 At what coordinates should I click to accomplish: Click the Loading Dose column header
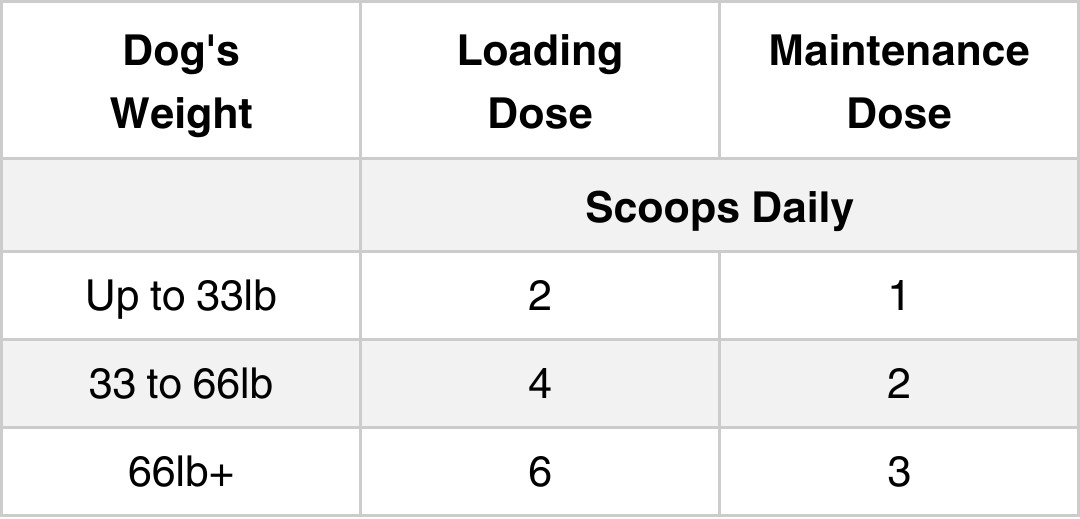[540, 81]
